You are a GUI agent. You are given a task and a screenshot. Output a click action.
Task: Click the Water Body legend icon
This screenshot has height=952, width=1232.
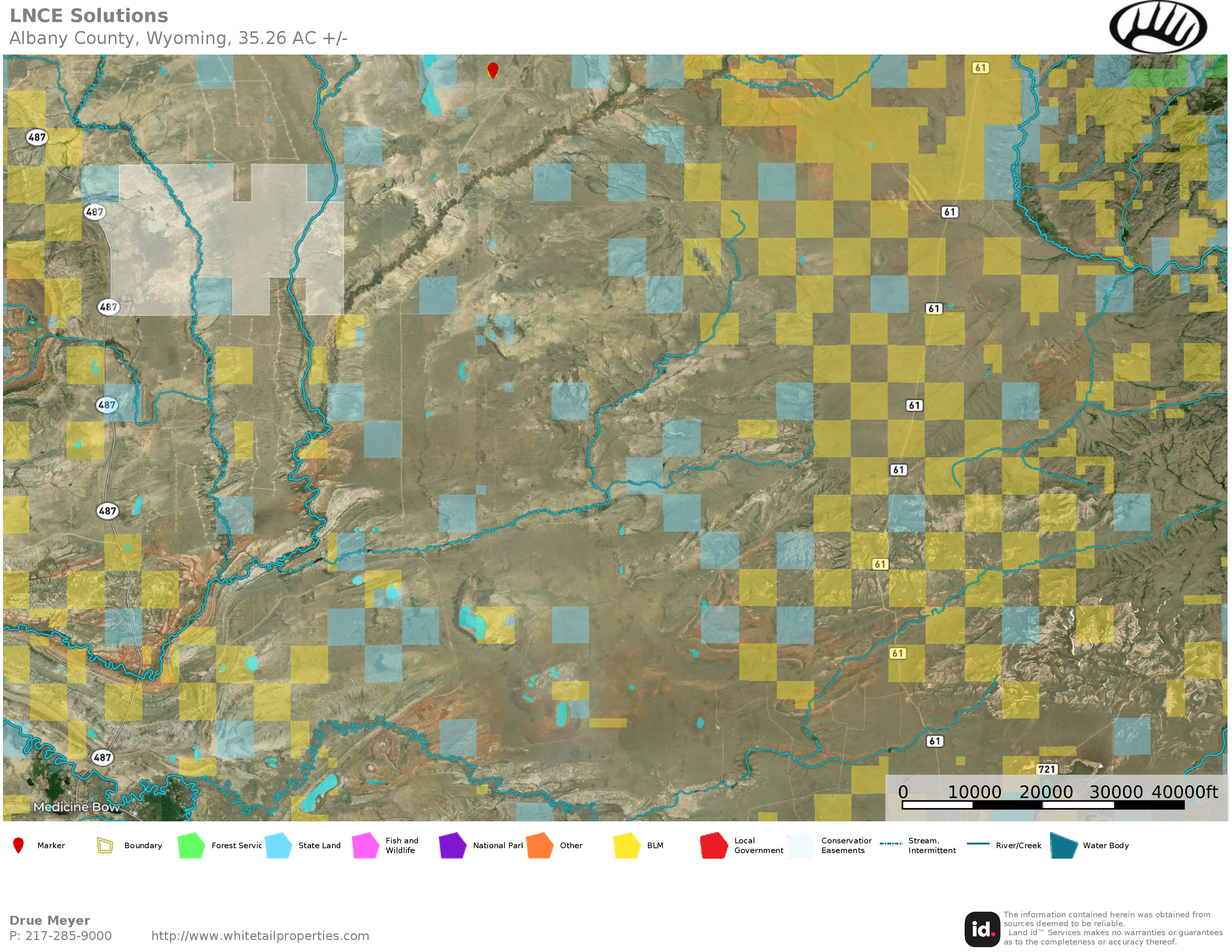(1064, 845)
